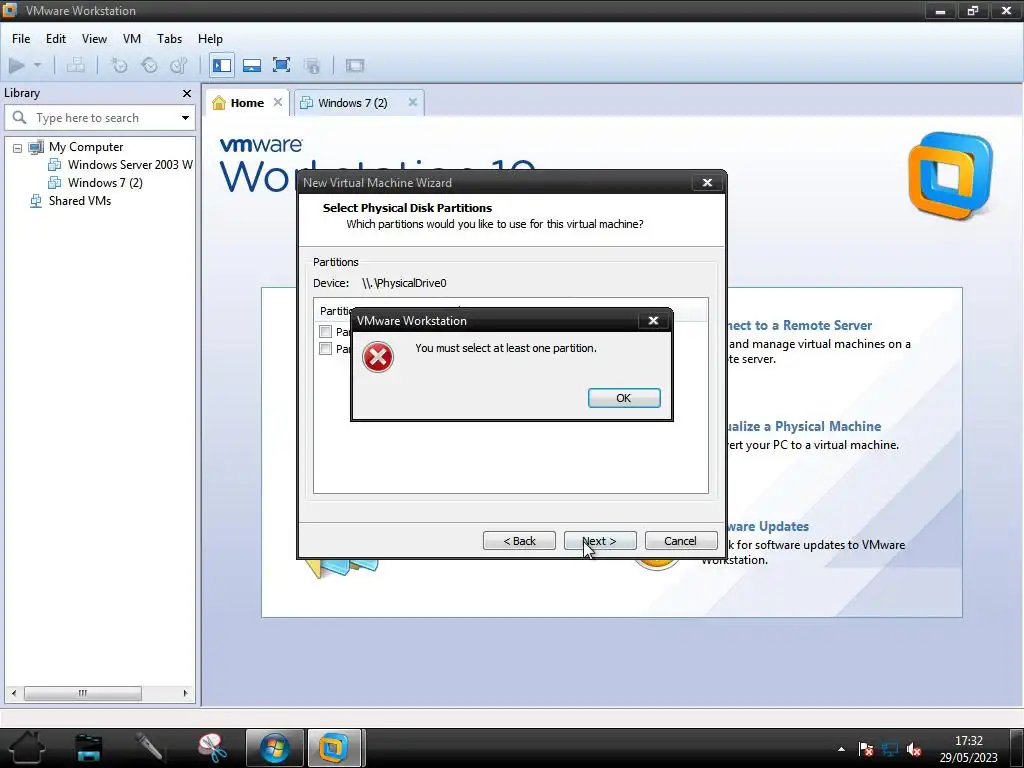This screenshot has height=768, width=1024.
Task: Click the muted volume tray icon
Action: 914,749
